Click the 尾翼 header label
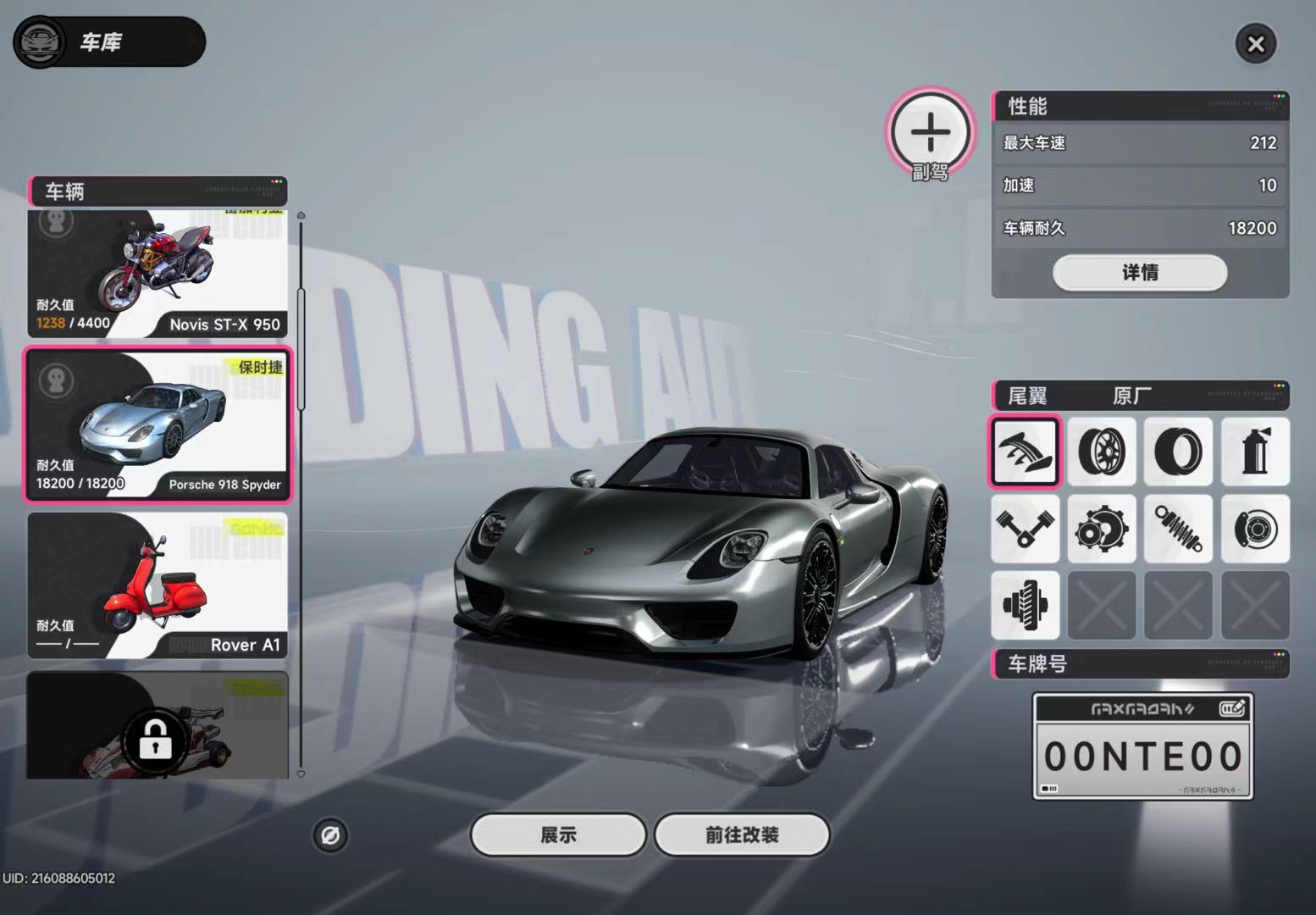 point(1027,396)
